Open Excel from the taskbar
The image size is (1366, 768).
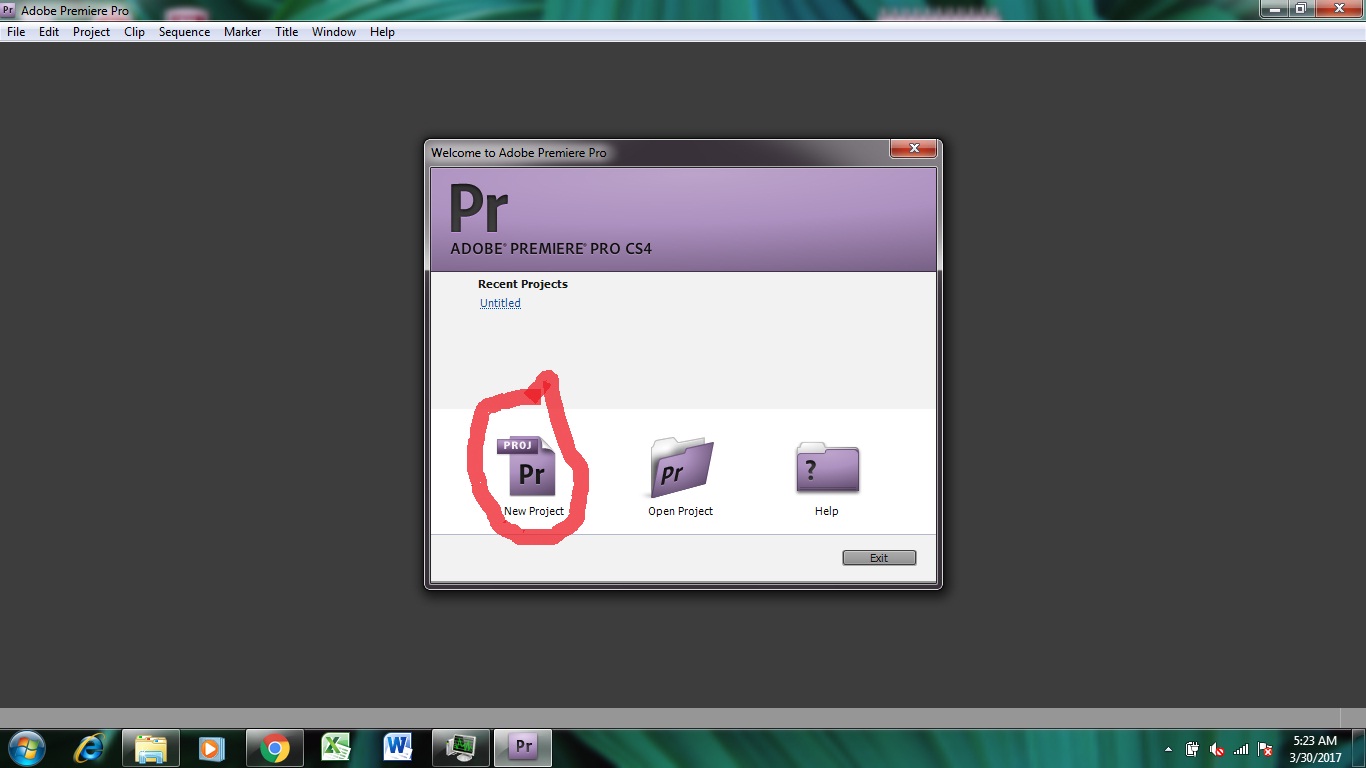pos(336,748)
